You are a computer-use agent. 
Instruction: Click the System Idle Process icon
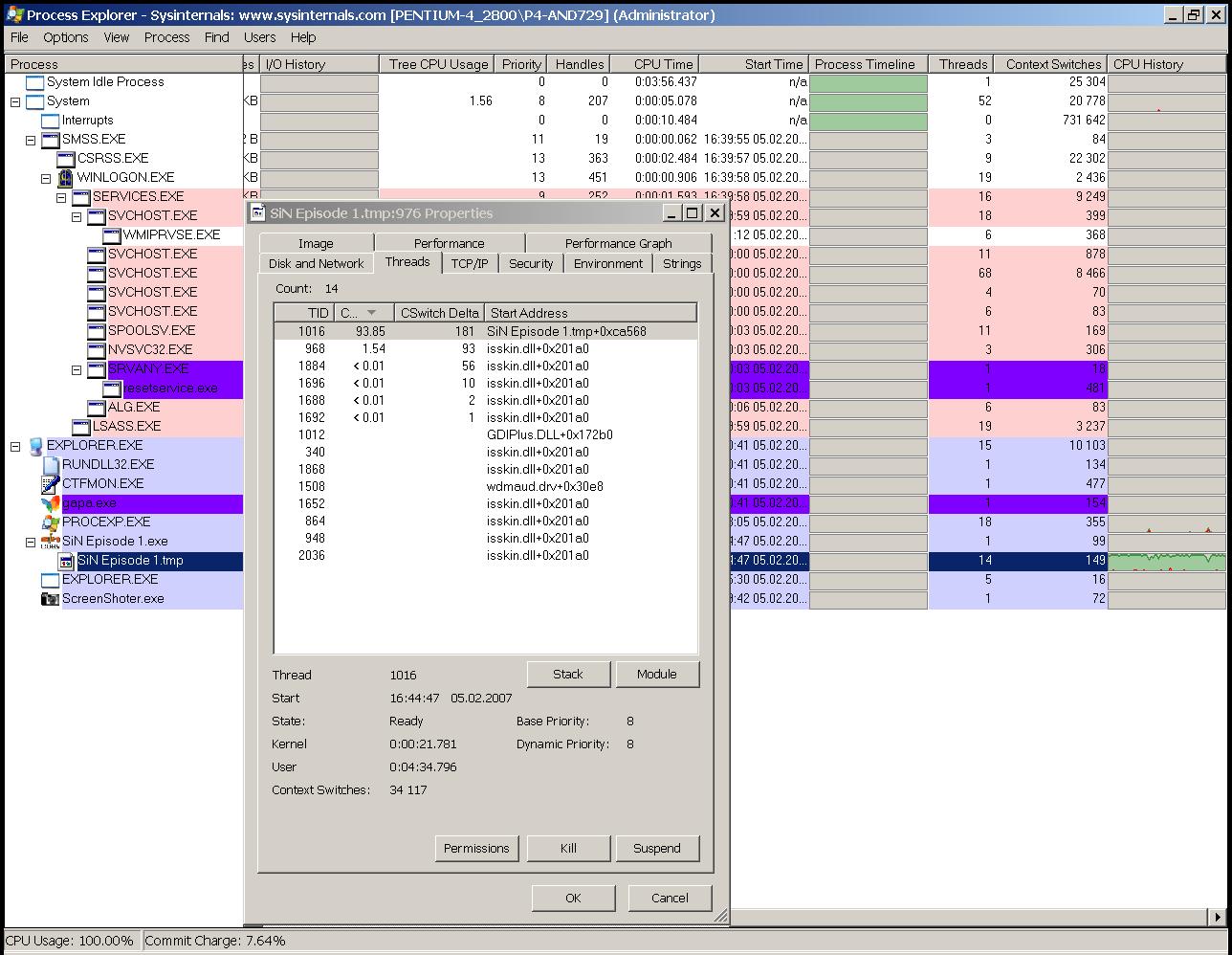(x=35, y=82)
